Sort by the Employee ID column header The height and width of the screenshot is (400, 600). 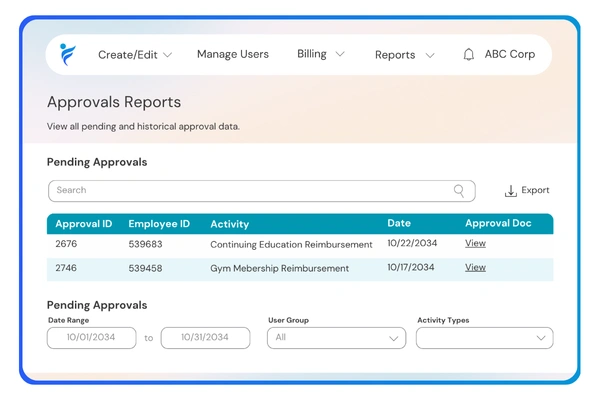coord(159,224)
